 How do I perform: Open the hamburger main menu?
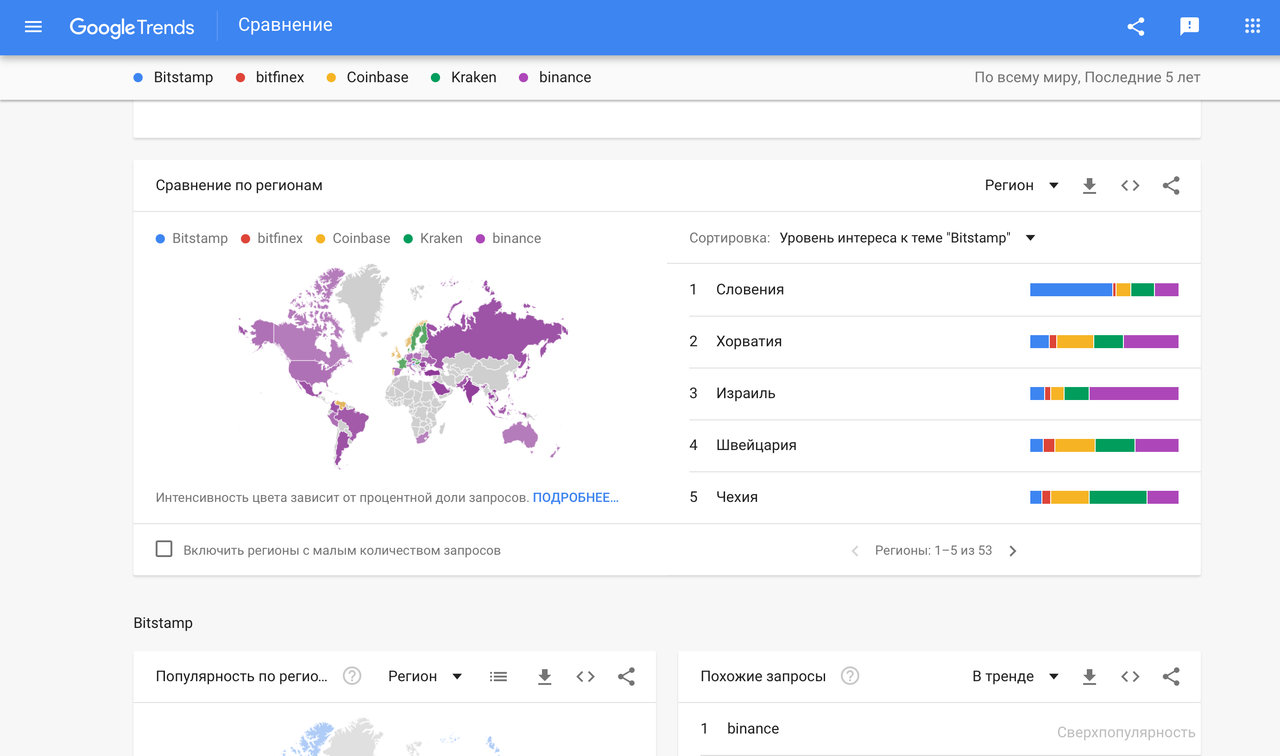[x=33, y=27]
